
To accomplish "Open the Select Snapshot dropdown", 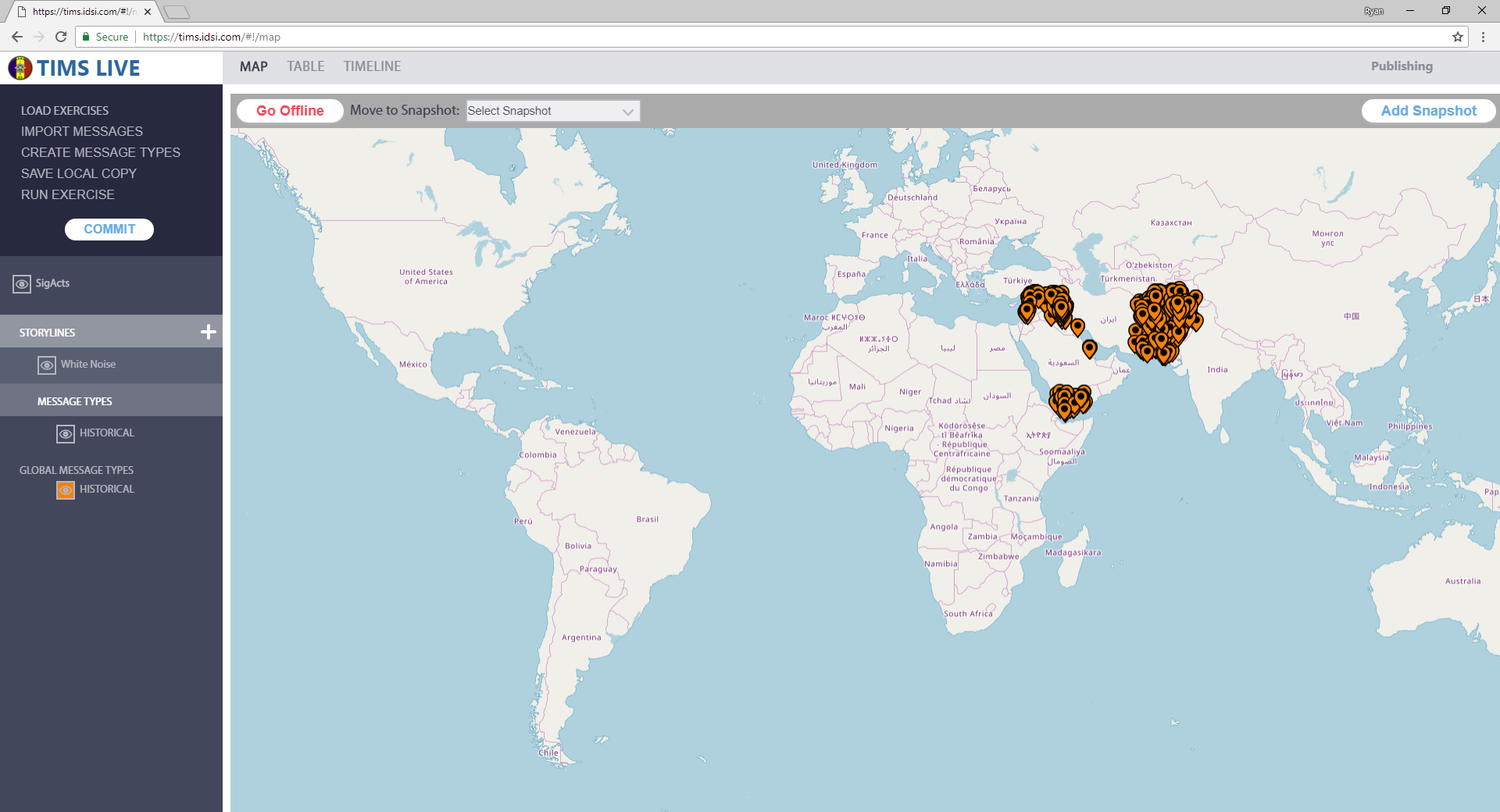I will point(552,111).
